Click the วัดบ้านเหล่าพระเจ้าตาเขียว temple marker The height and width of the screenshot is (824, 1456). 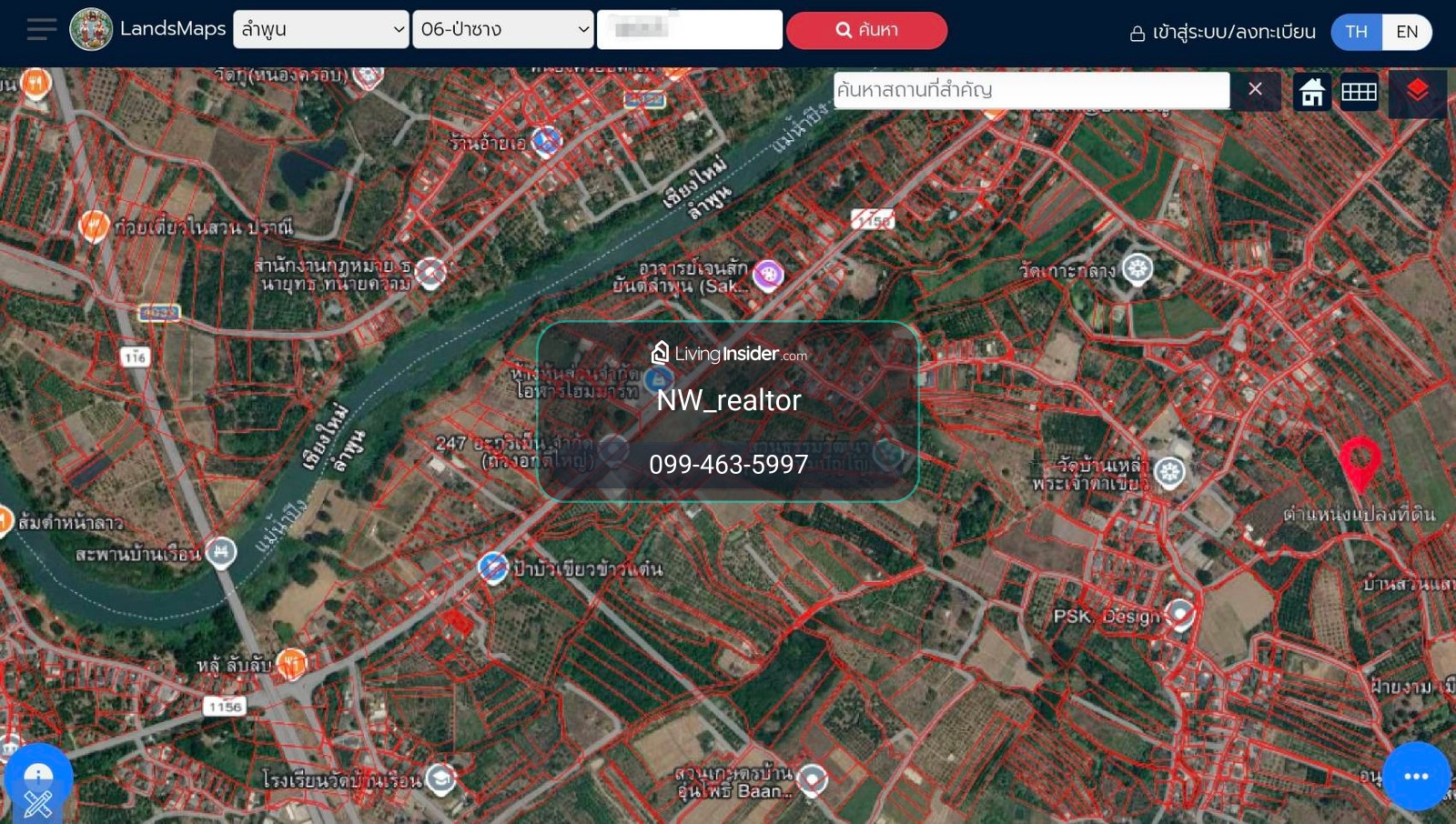point(1168,472)
